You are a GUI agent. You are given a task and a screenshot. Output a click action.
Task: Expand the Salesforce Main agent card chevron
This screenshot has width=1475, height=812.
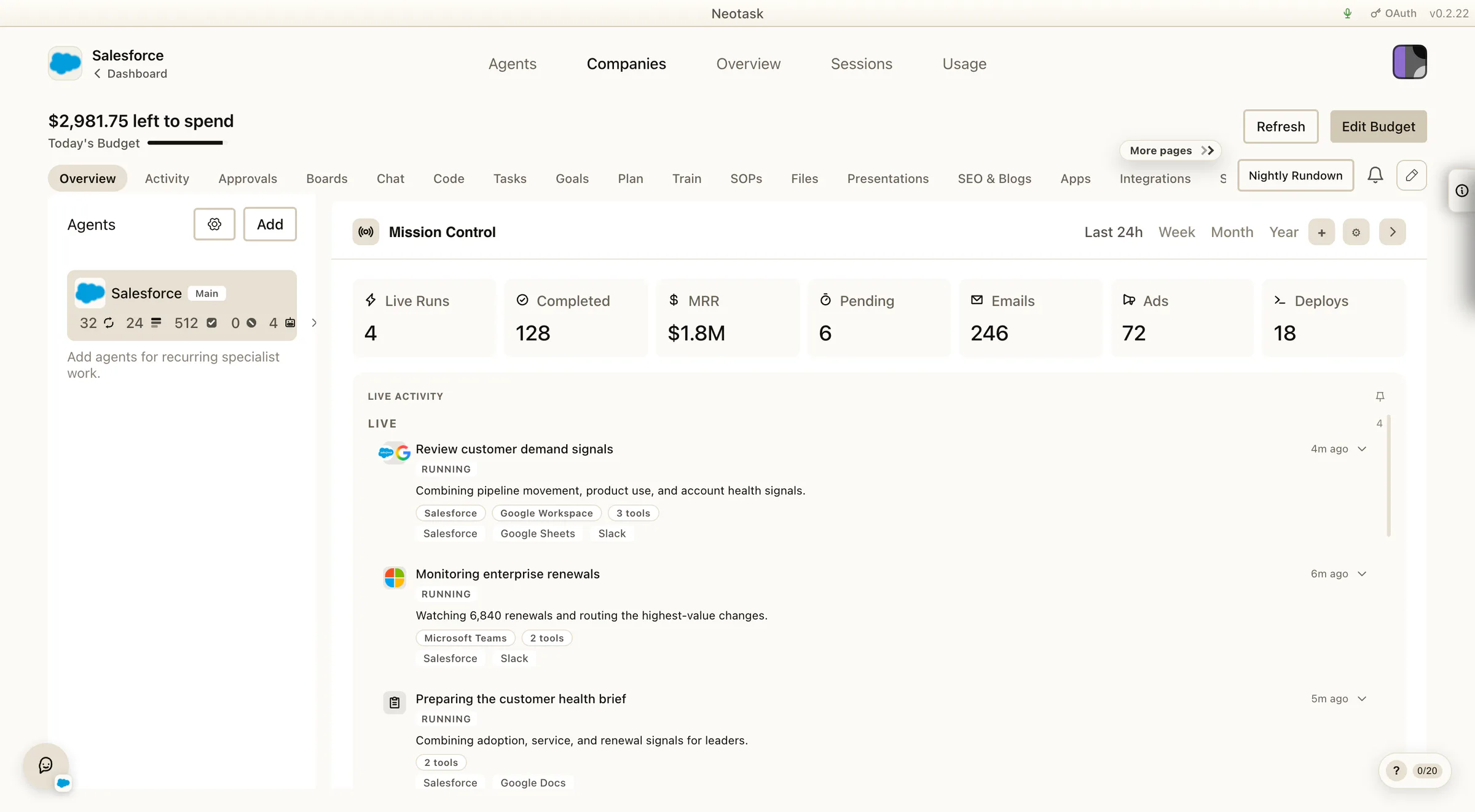314,323
